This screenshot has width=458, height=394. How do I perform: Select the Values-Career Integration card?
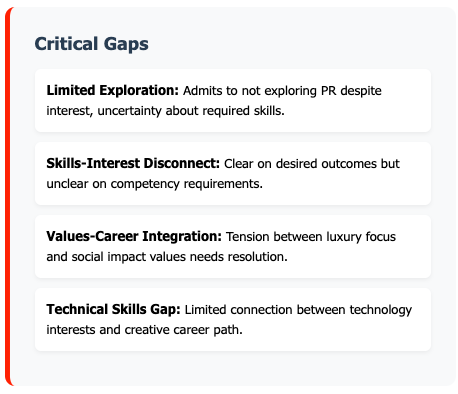[x=233, y=247]
